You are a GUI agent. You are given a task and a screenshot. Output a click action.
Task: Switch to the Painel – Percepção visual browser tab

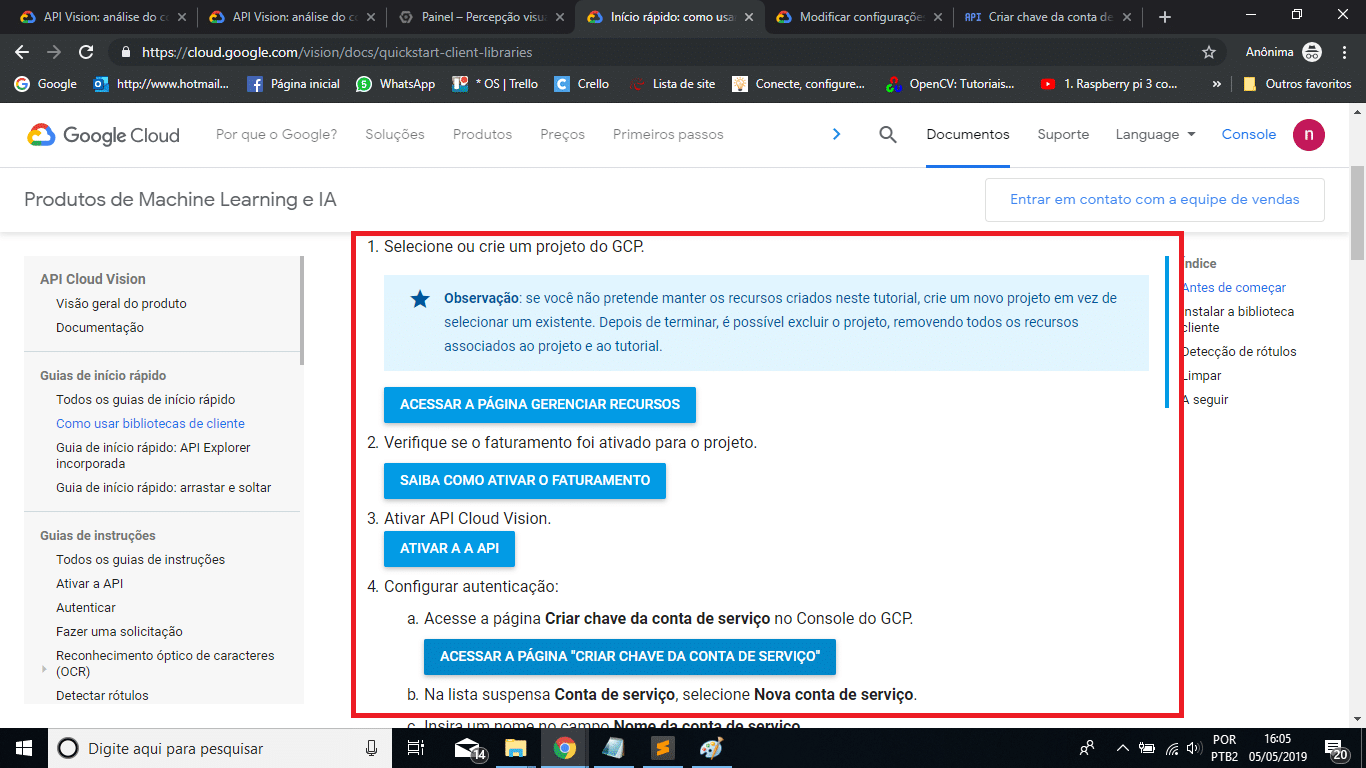[479, 17]
